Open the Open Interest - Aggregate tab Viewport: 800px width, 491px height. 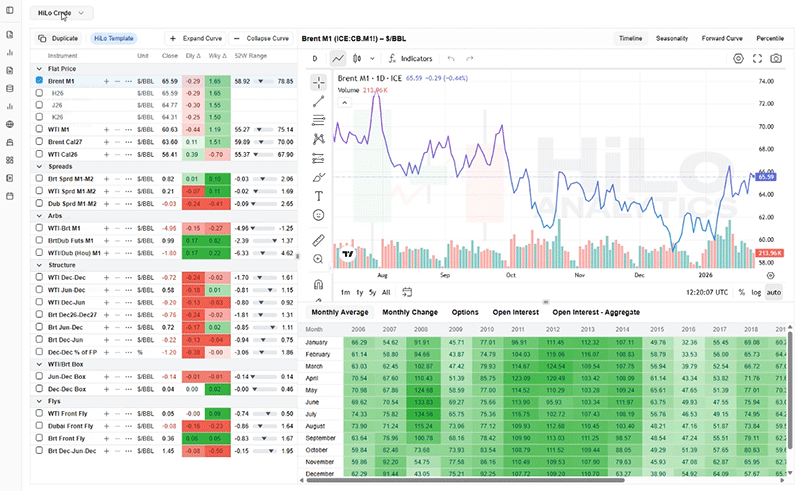[x=596, y=312]
